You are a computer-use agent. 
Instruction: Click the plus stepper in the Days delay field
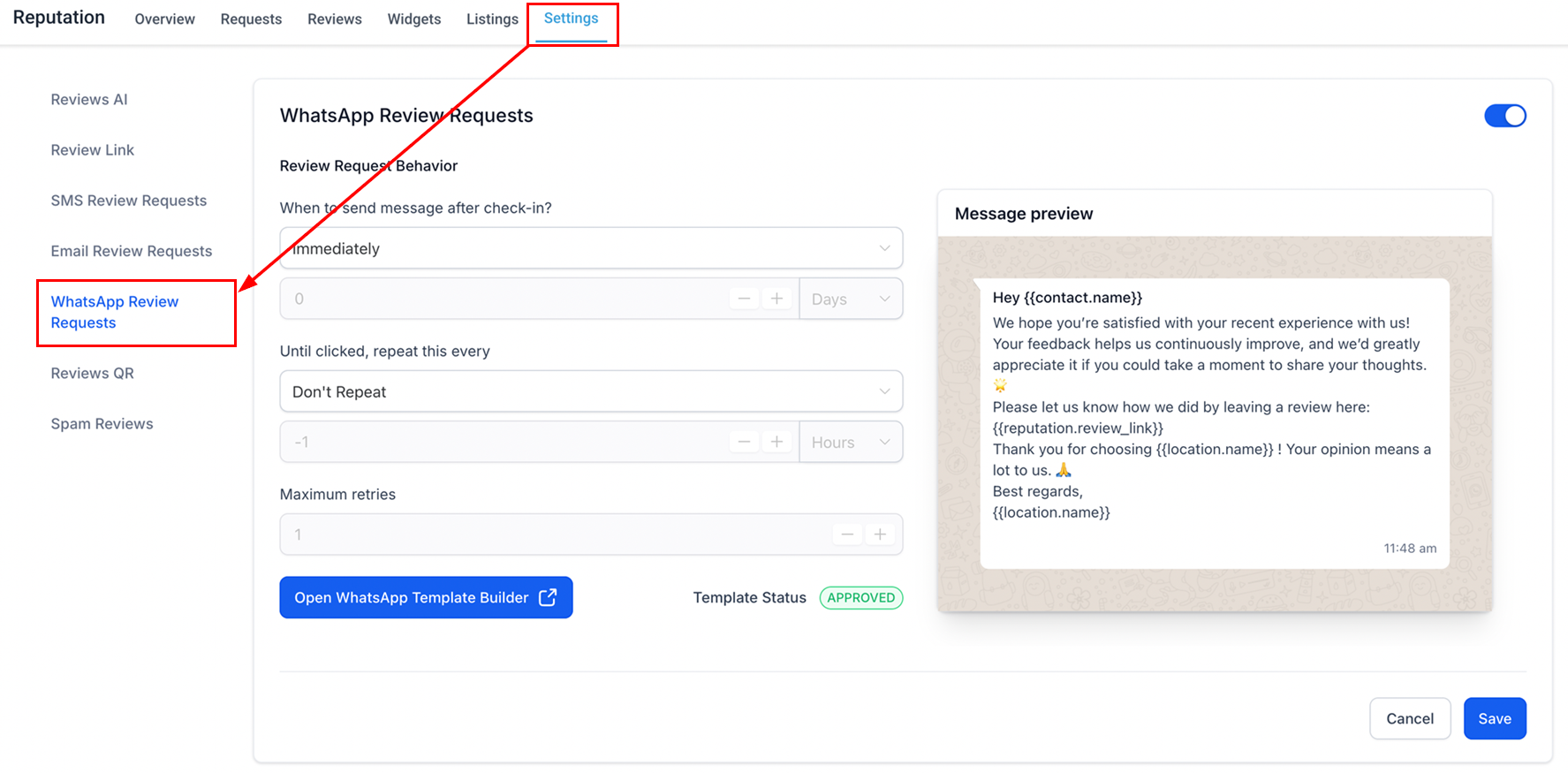point(776,299)
